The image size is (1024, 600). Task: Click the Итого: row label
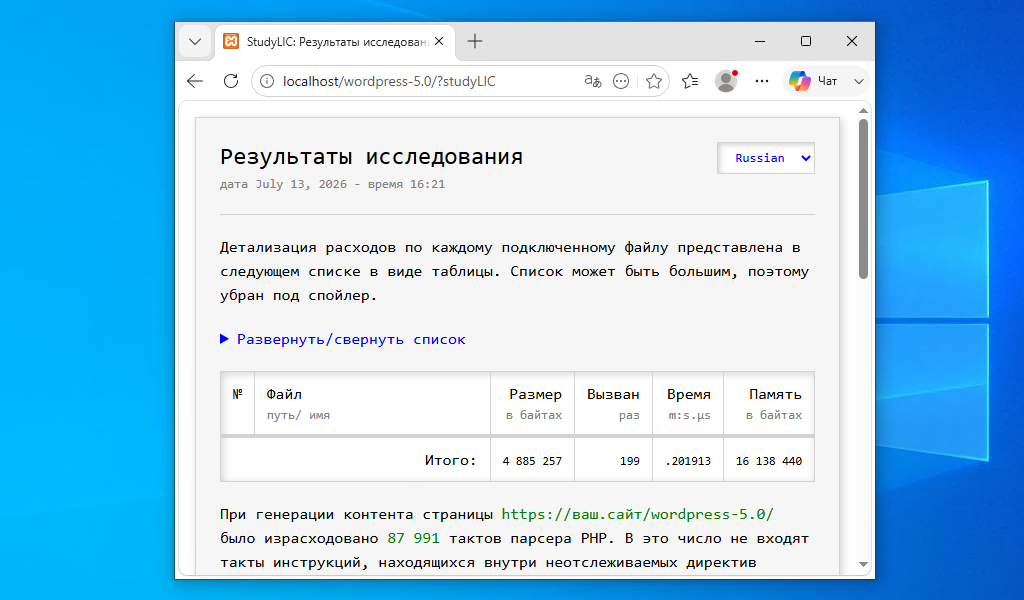(451, 460)
